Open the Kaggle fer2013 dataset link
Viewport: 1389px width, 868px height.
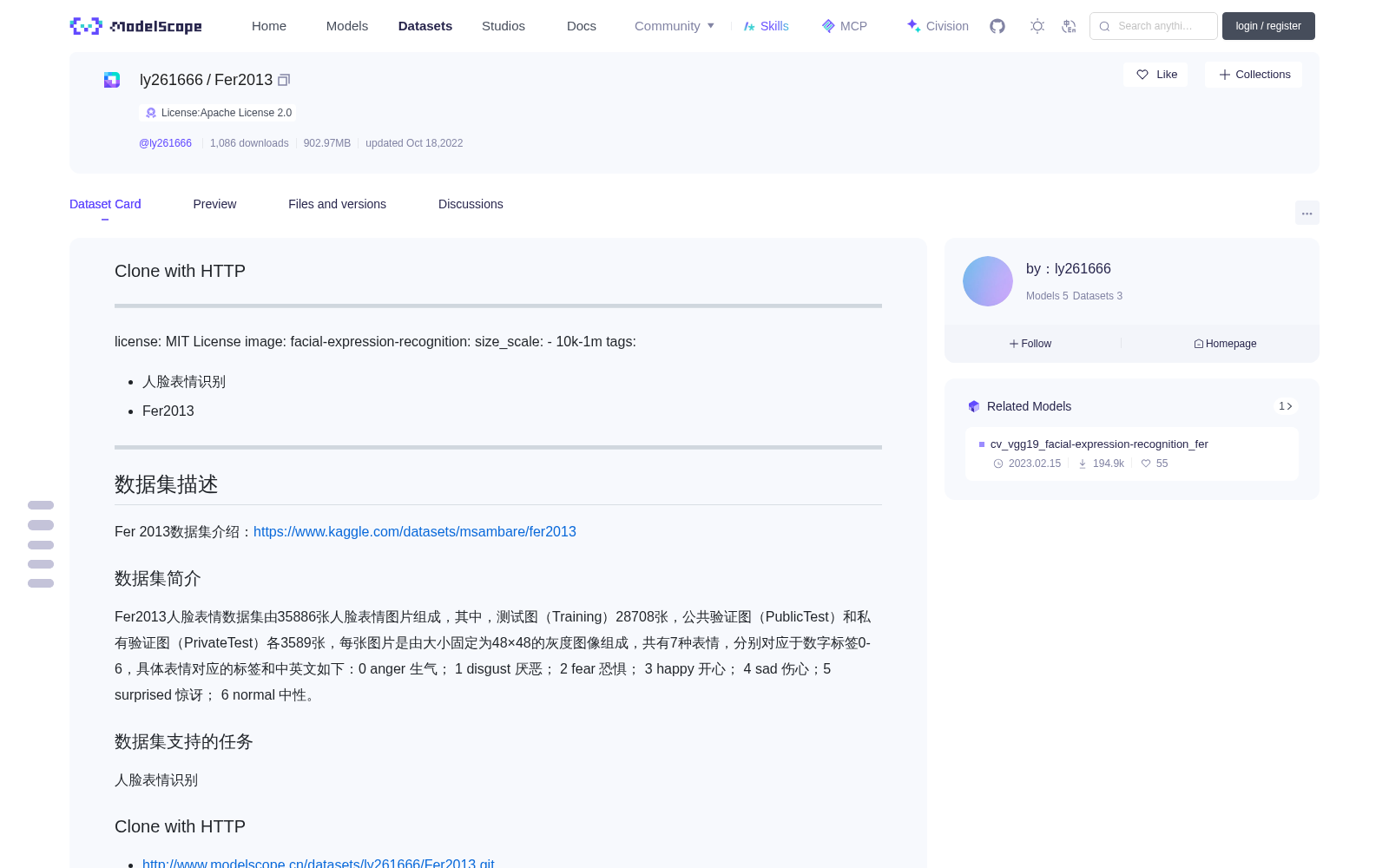[x=415, y=531]
